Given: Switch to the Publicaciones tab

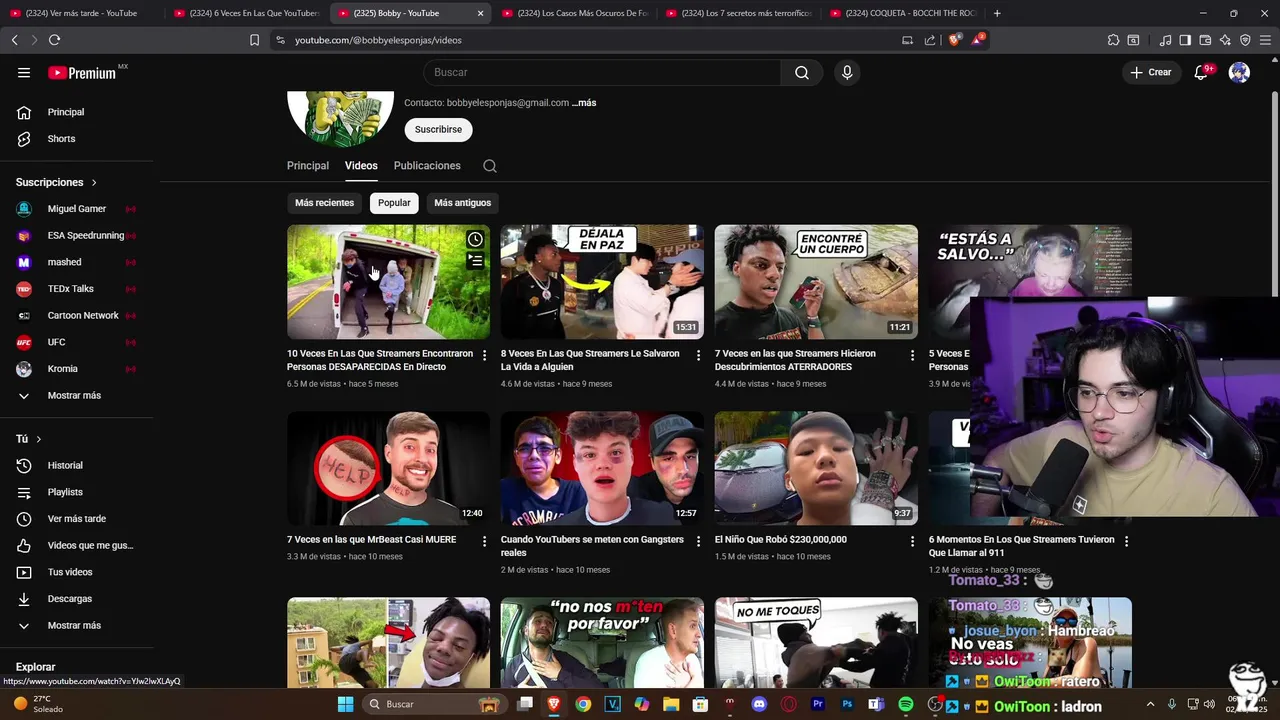Looking at the screenshot, I should point(427,166).
